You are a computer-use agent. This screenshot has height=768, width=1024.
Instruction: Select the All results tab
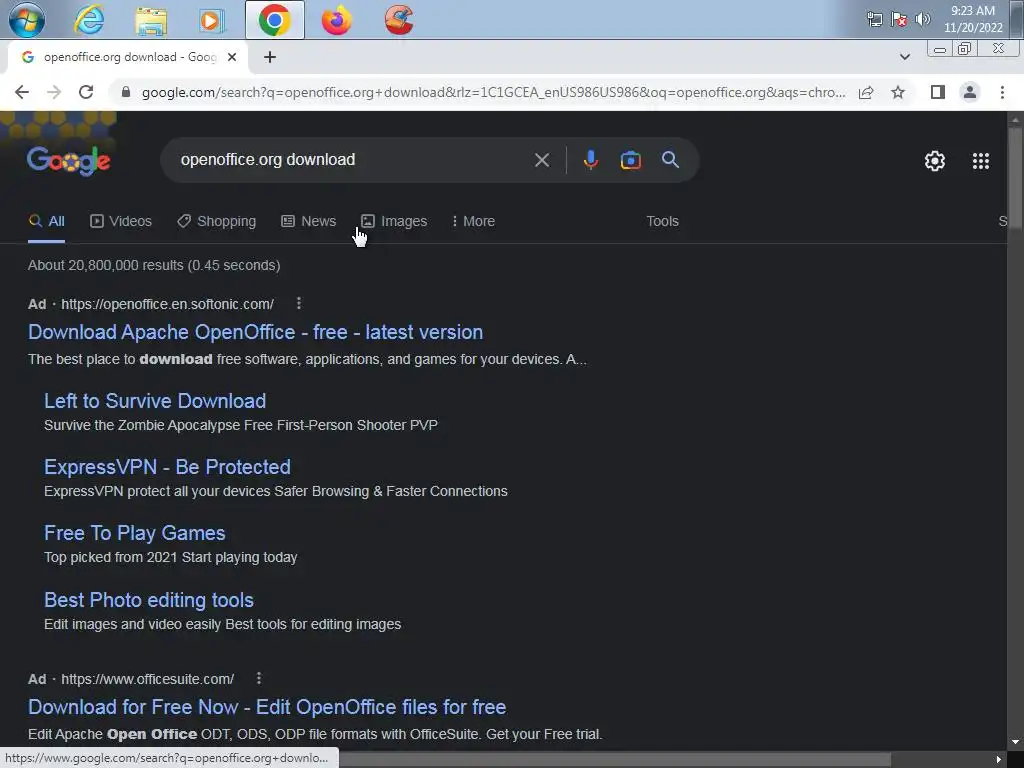pos(46,221)
